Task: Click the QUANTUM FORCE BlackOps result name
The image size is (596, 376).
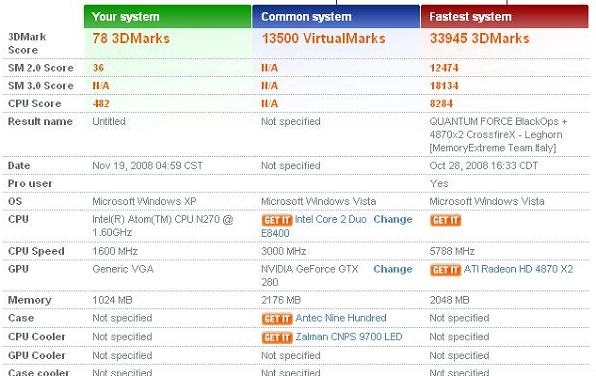Action: tap(498, 135)
